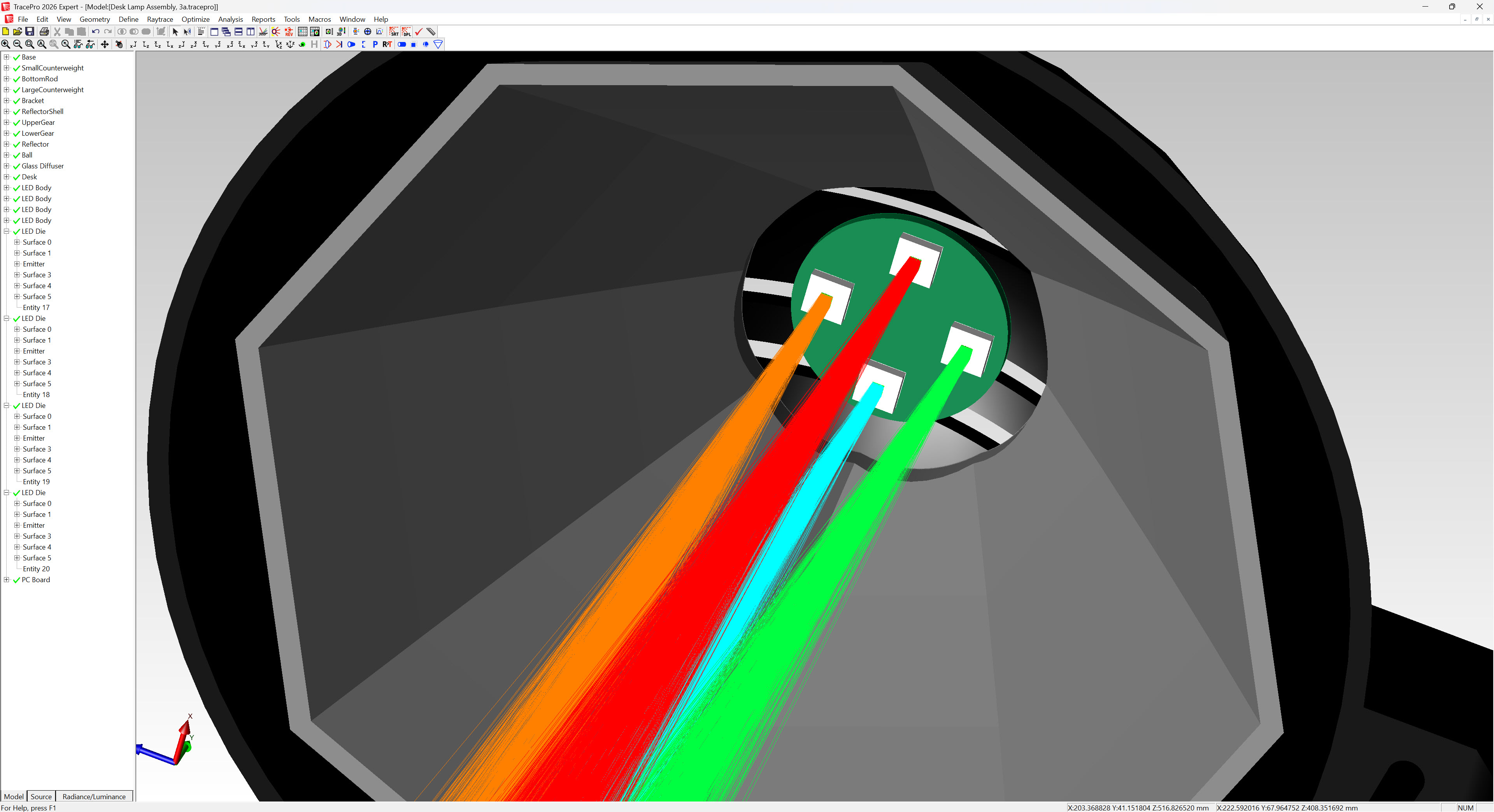Select Entity 17 in the model tree
The image size is (1494, 812).
coord(36,308)
